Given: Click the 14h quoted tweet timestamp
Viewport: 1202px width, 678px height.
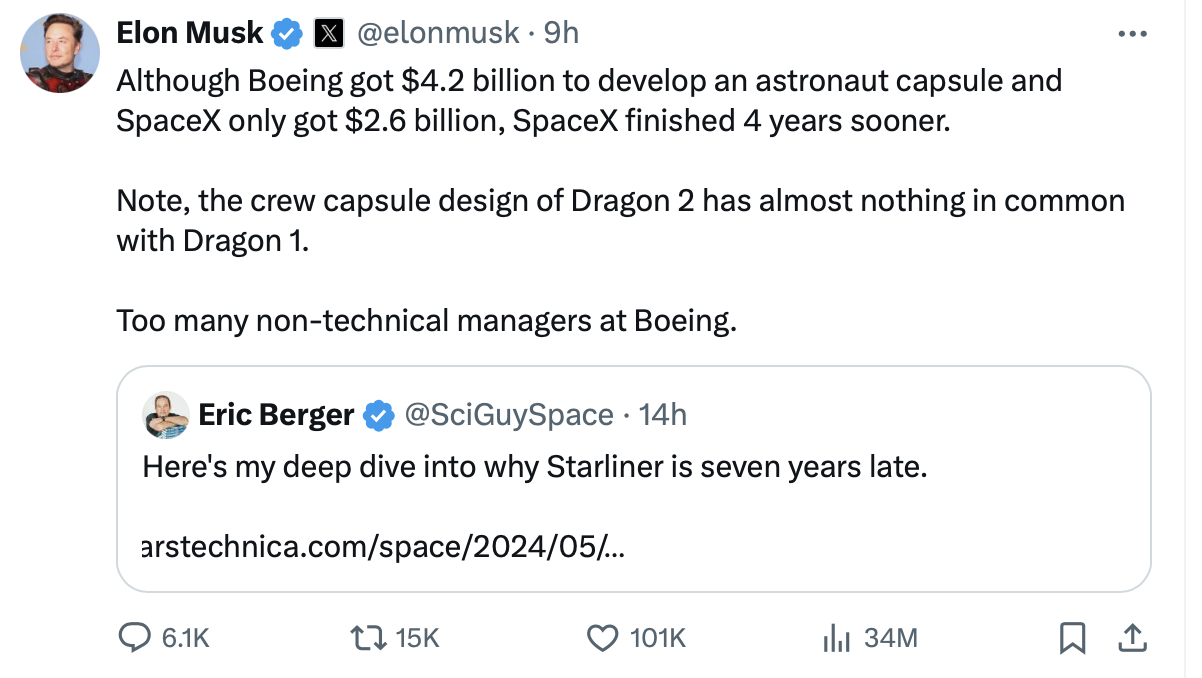Looking at the screenshot, I should [x=663, y=415].
